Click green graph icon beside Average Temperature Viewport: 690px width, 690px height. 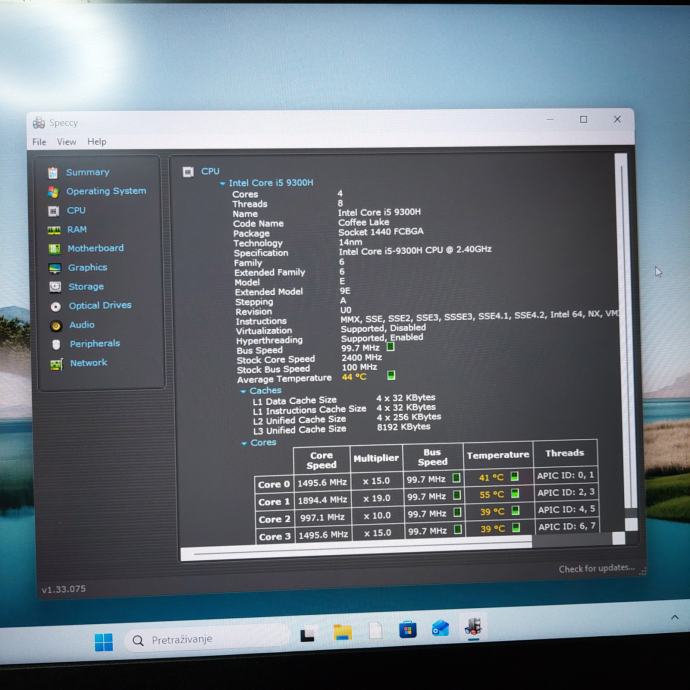[x=391, y=375]
